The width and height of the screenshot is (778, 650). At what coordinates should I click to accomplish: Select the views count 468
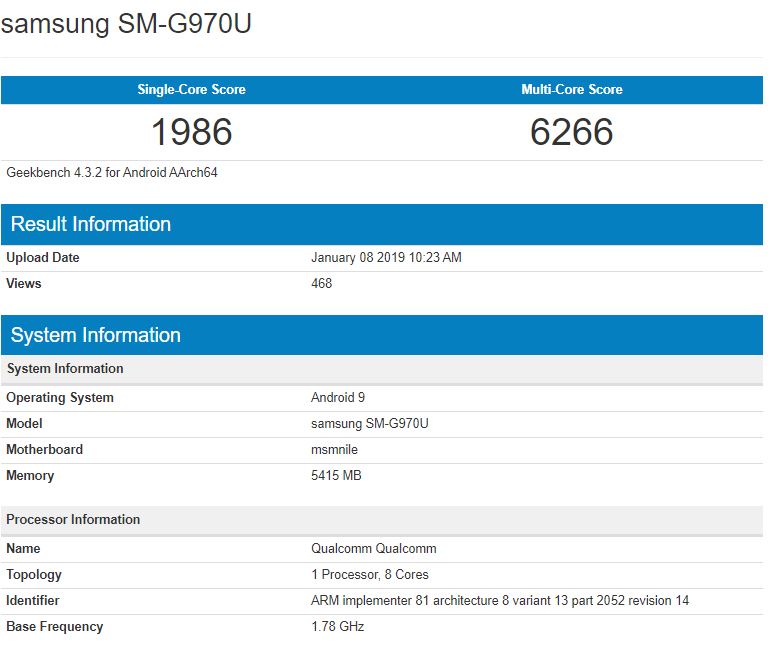pyautogui.click(x=322, y=283)
